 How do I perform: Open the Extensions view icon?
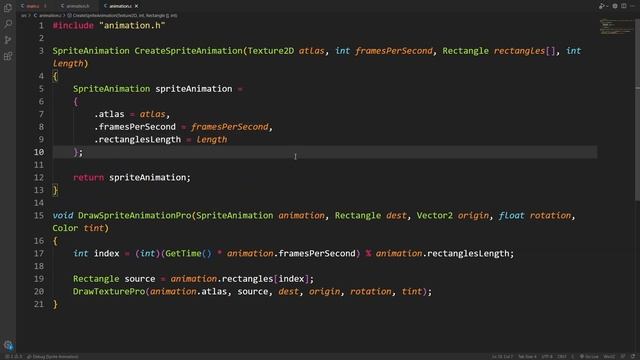[x=8, y=56]
